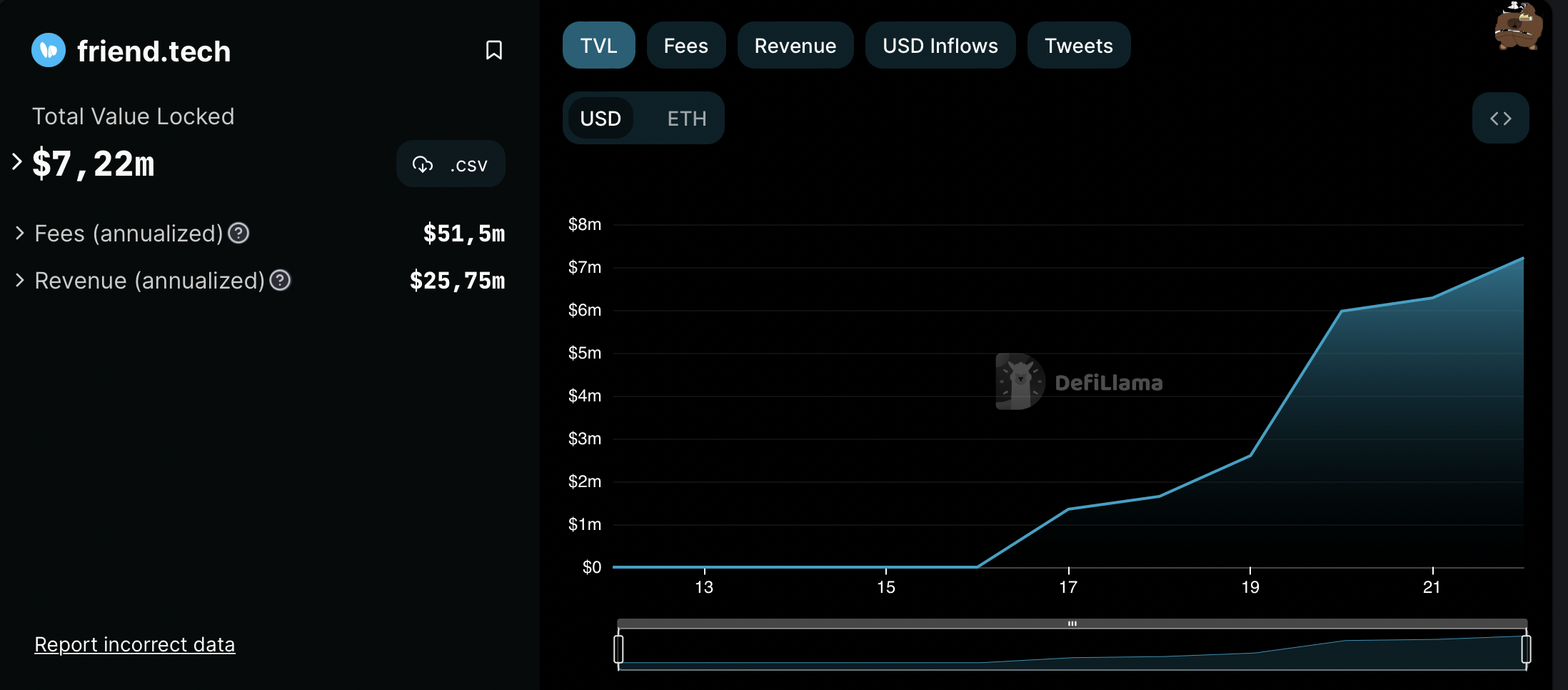Click the 21 x-axis date label
The image size is (1568, 690).
pos(1432,587)
